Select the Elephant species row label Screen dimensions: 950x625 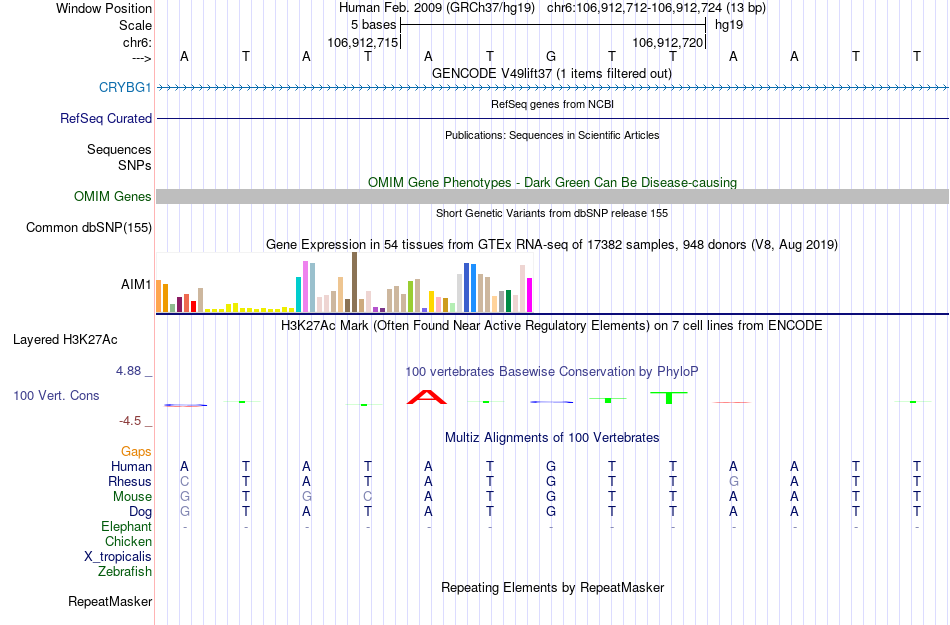pyautogui.click(x=126, y=526)
